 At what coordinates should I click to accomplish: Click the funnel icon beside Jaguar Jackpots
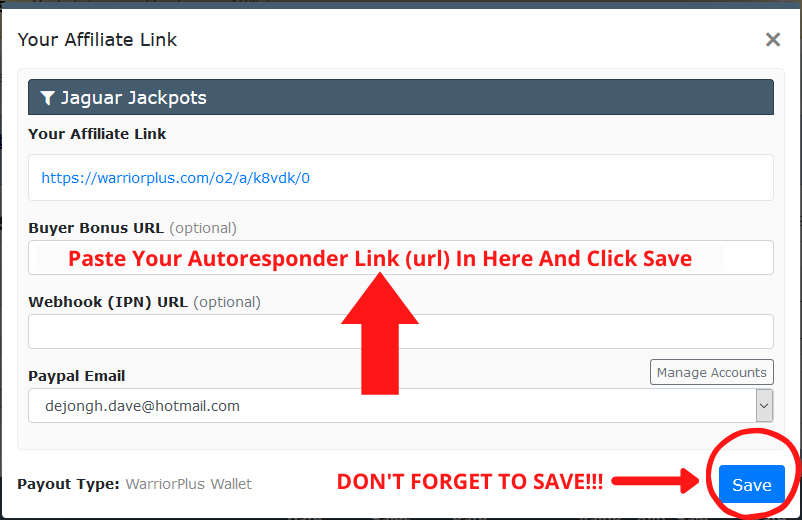click(48, 98)
